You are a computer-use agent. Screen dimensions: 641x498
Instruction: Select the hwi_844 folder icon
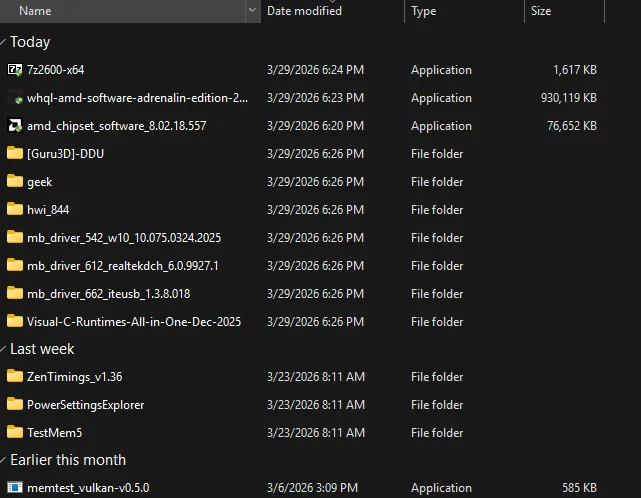[x=15, y=210]
